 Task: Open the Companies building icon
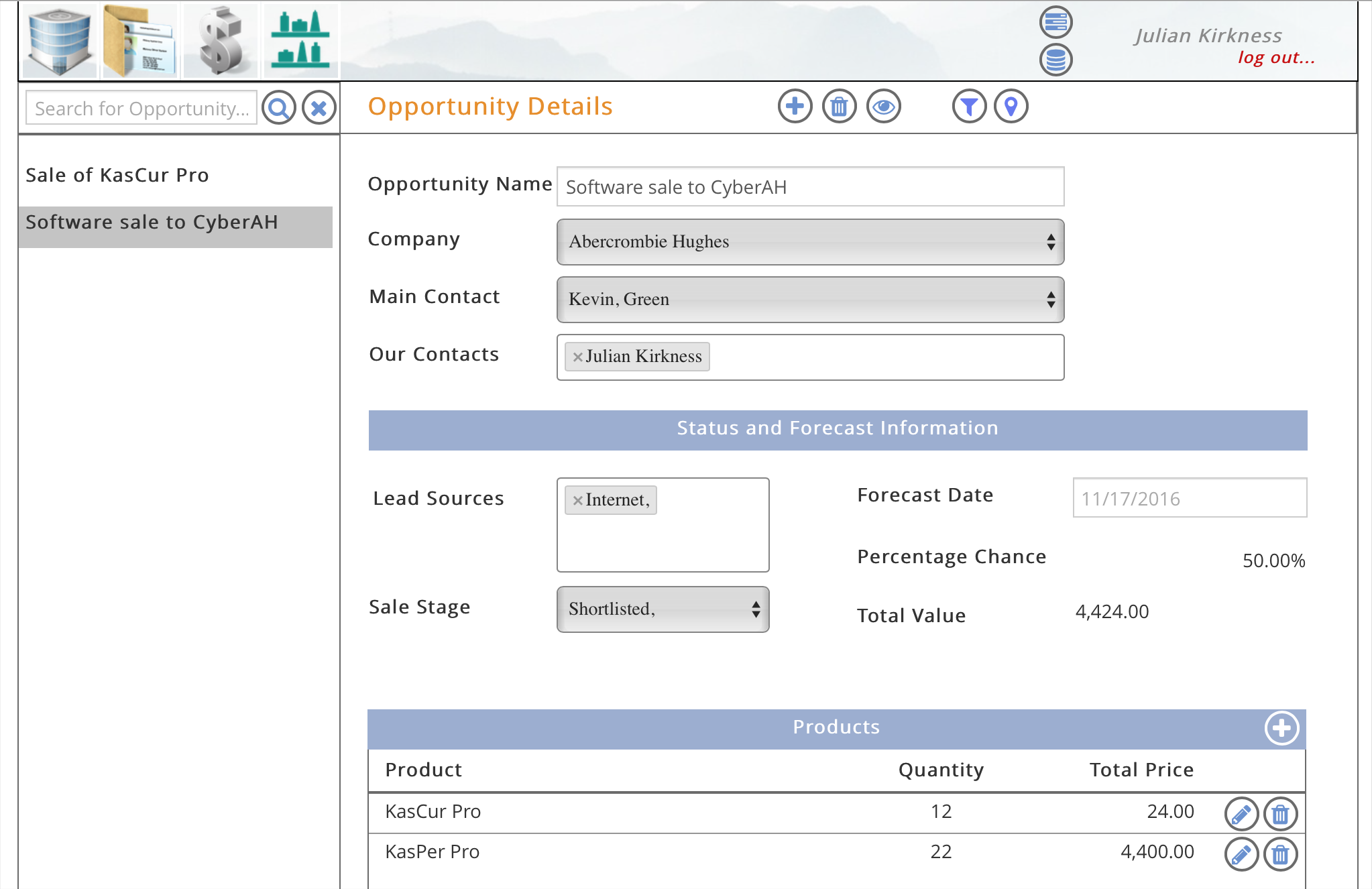click(60, 41)
